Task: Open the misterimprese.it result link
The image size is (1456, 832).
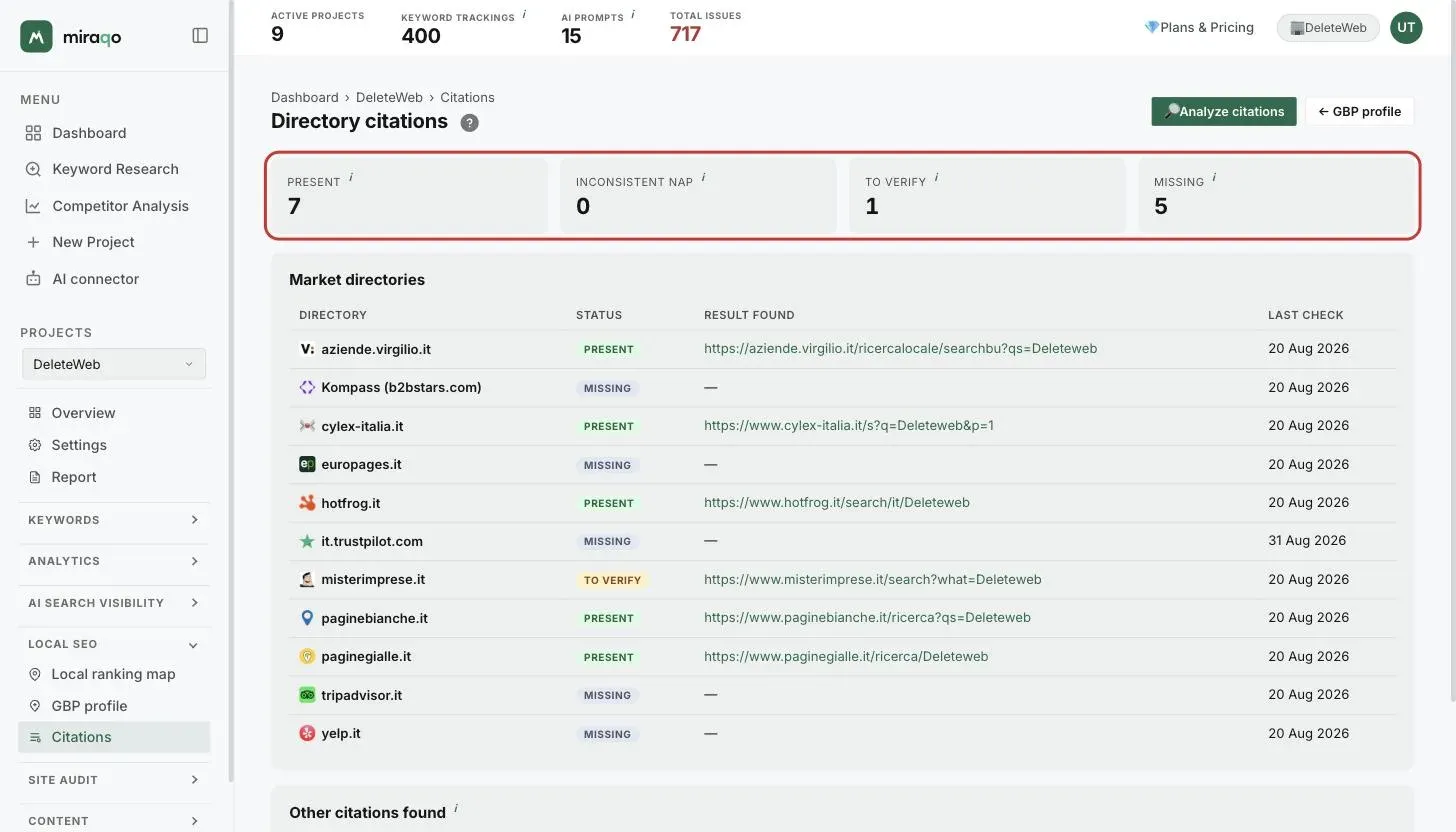Action: 873,580
